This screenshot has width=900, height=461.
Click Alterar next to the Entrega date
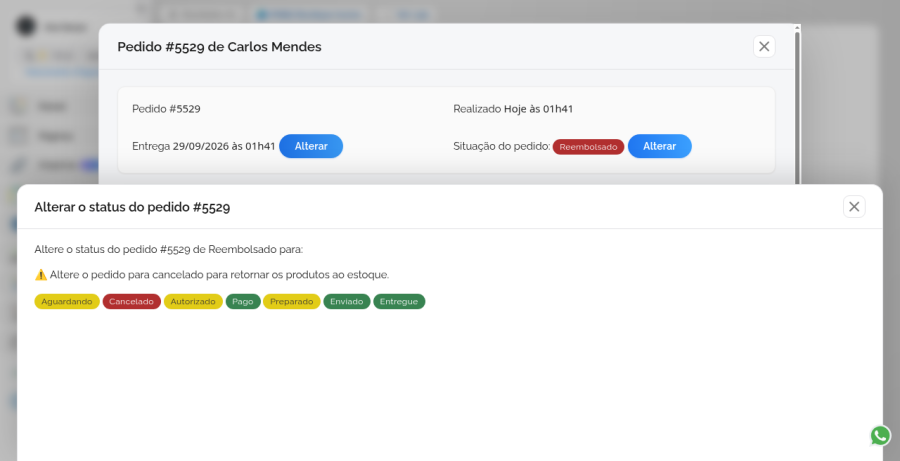311,146
